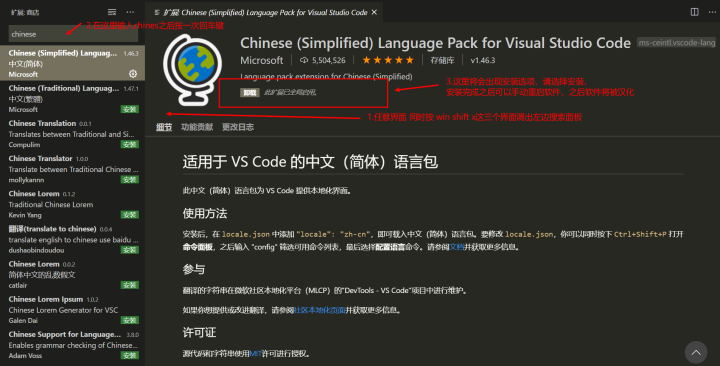Open Chinese Translator 1.0.0 extension entry
The height and width of the screenshot is (366, 720).
coord(72,169)
